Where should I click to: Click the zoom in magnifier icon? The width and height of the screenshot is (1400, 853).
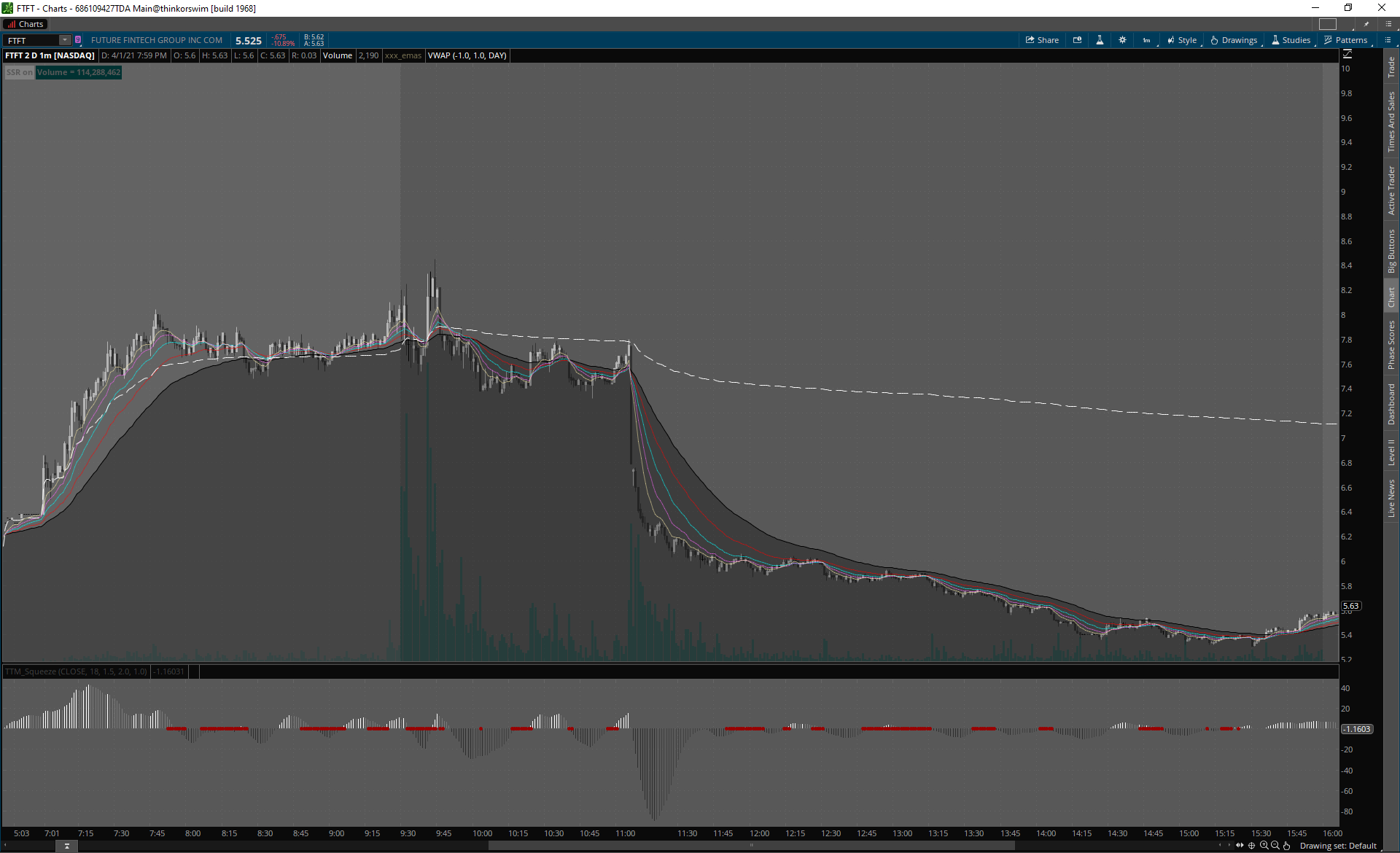(1264, 846)
